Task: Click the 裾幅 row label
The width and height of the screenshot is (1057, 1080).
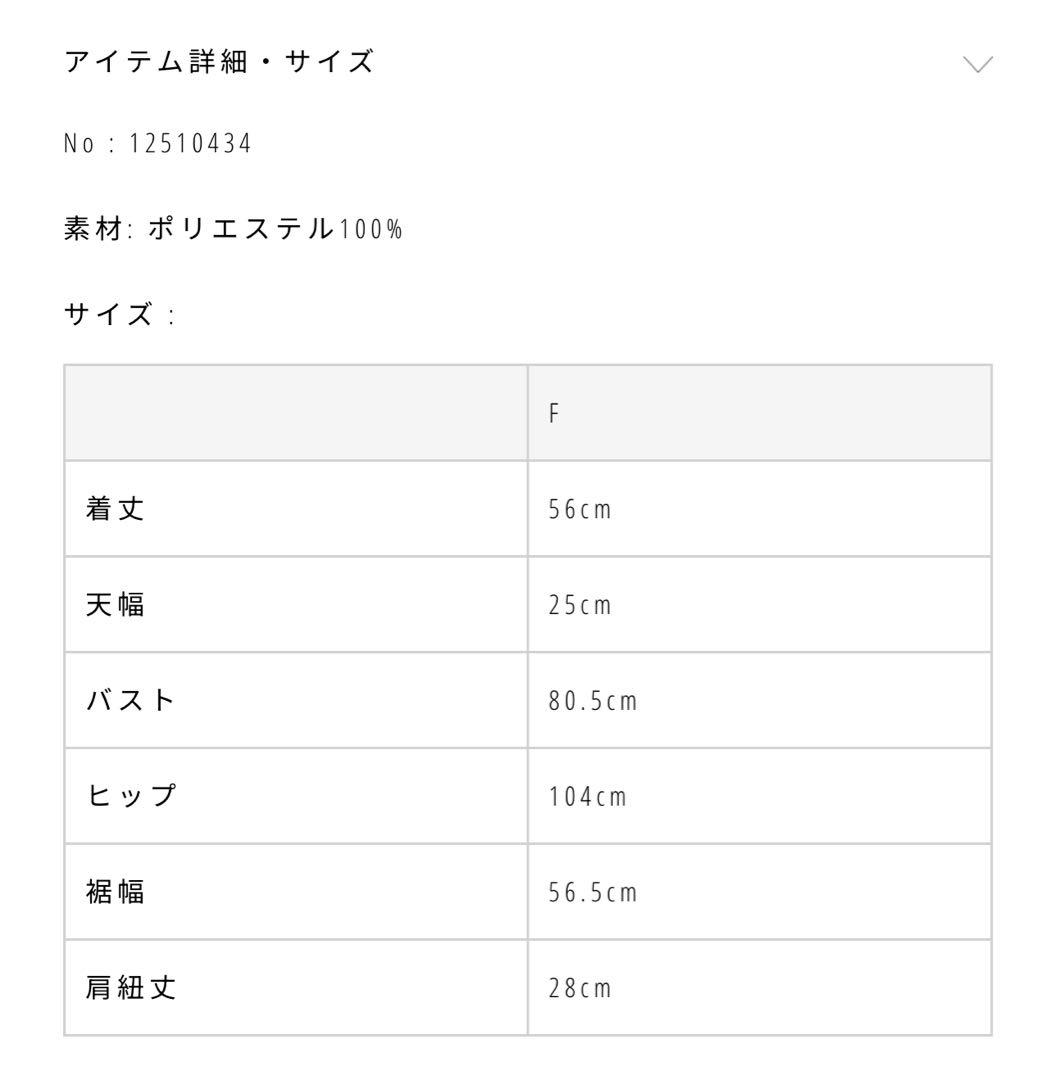Action: (x=115, y=891)
